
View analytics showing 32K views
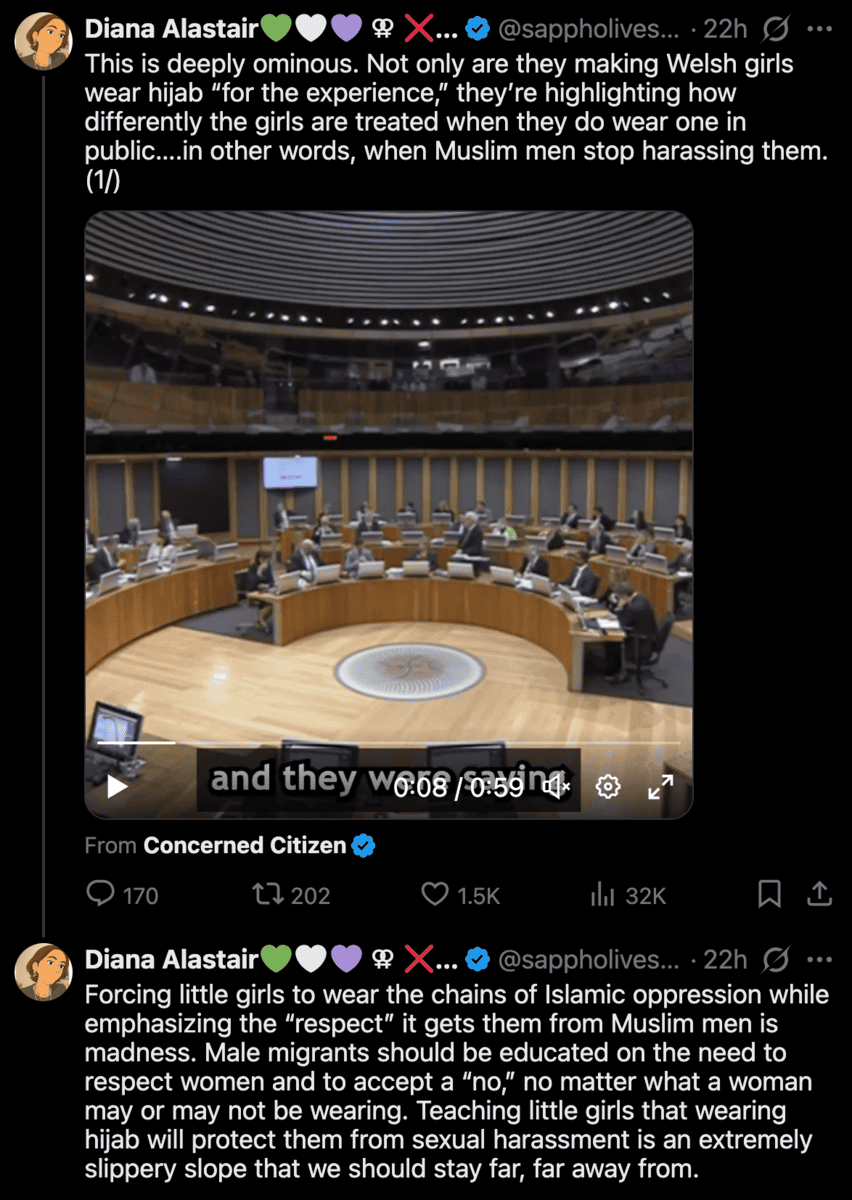pos(628,894)
